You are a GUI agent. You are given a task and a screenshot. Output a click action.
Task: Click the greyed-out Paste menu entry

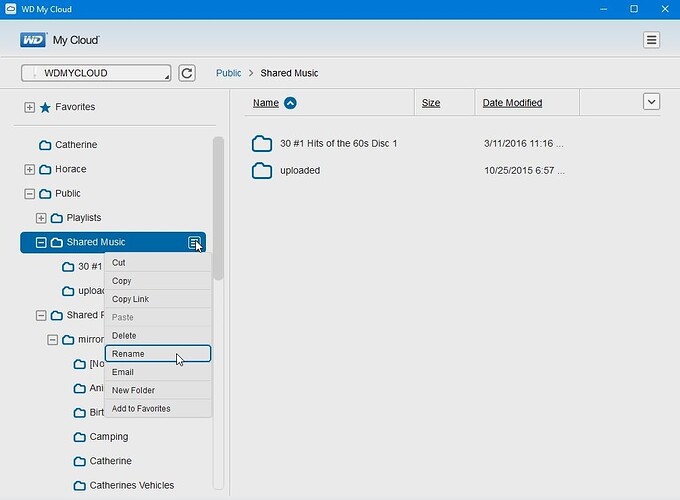[x=158, y=317]
